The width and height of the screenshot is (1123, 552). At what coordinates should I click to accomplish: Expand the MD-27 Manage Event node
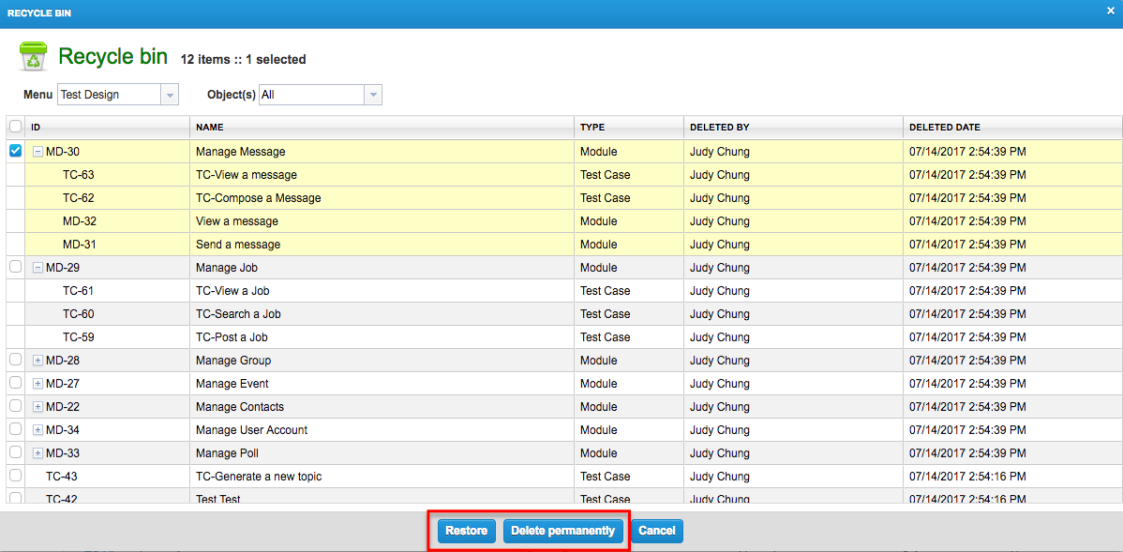38,384
